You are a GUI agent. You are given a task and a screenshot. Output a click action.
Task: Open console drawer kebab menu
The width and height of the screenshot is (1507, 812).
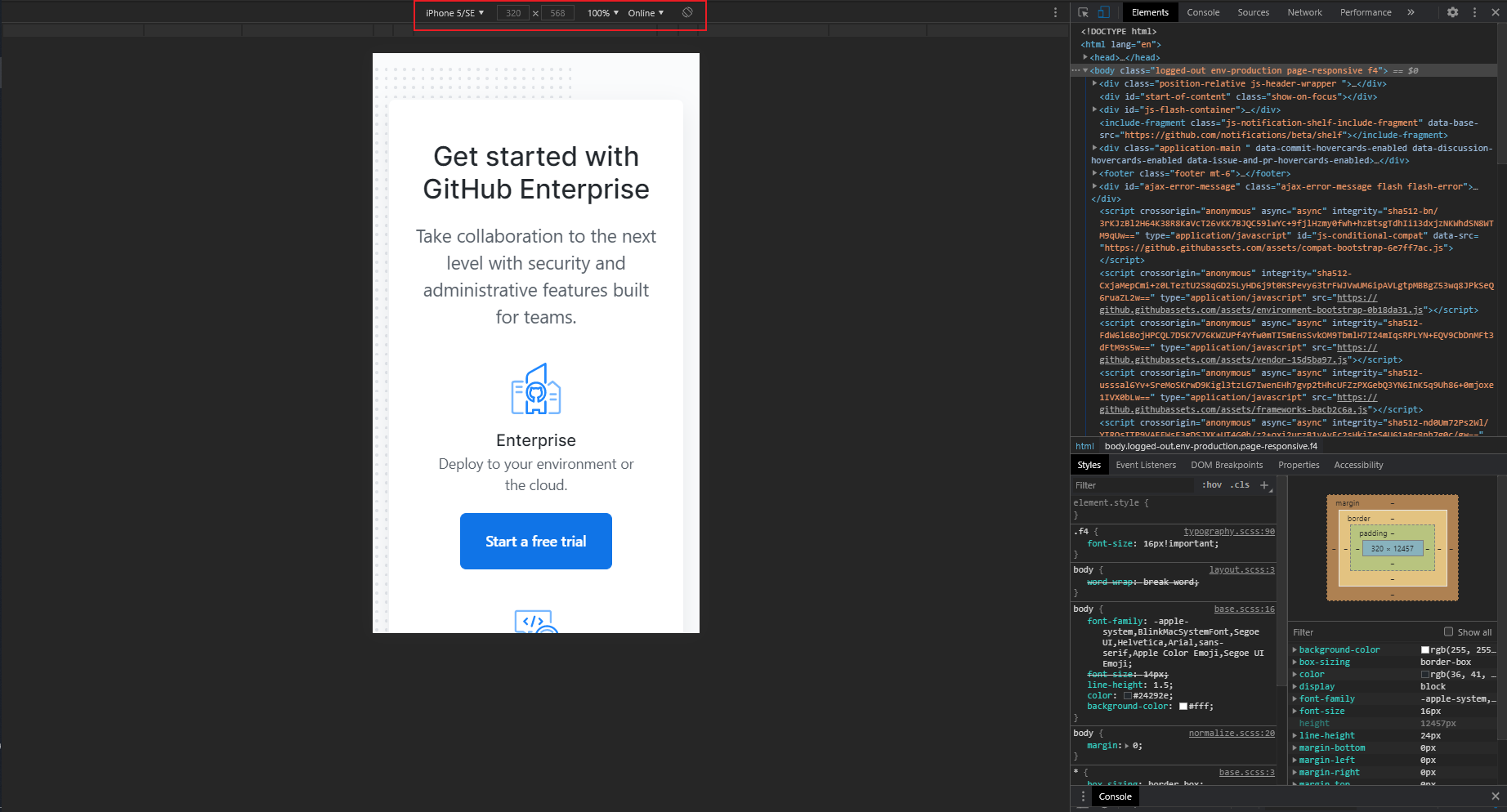[1083, 796]
